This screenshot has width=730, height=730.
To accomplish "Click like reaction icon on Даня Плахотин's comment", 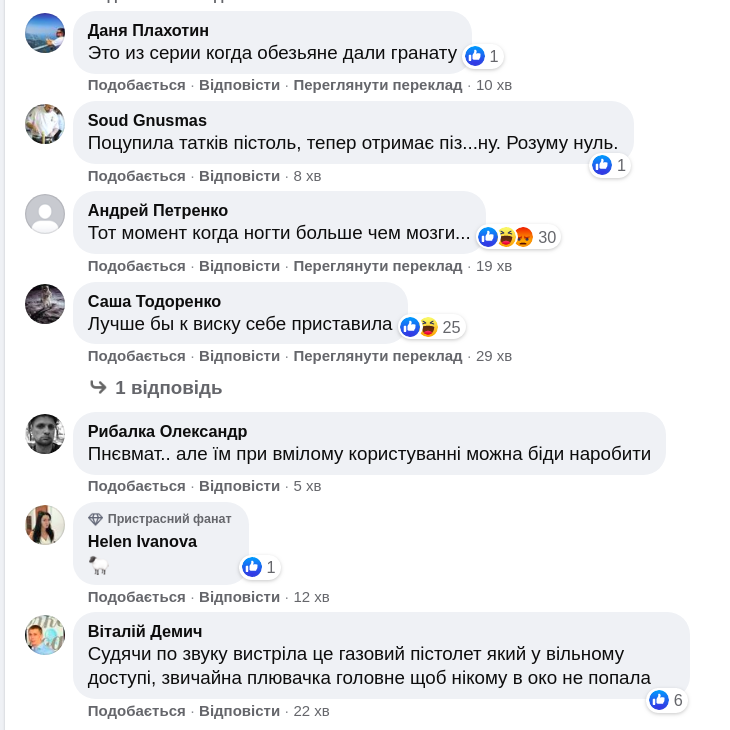I will click(x=475, y=56).
